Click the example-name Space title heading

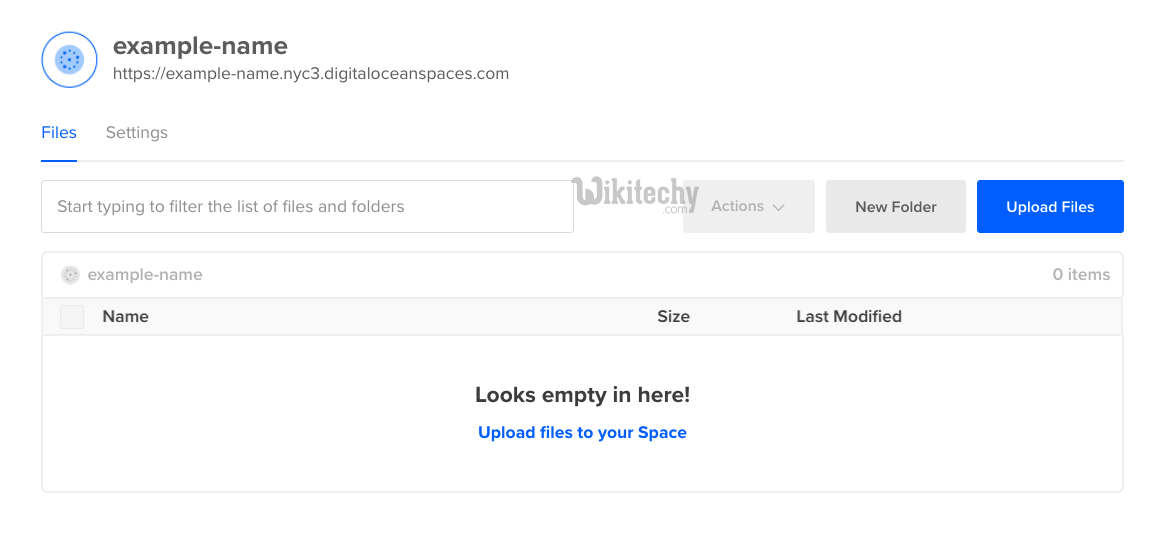pos(200,45)
